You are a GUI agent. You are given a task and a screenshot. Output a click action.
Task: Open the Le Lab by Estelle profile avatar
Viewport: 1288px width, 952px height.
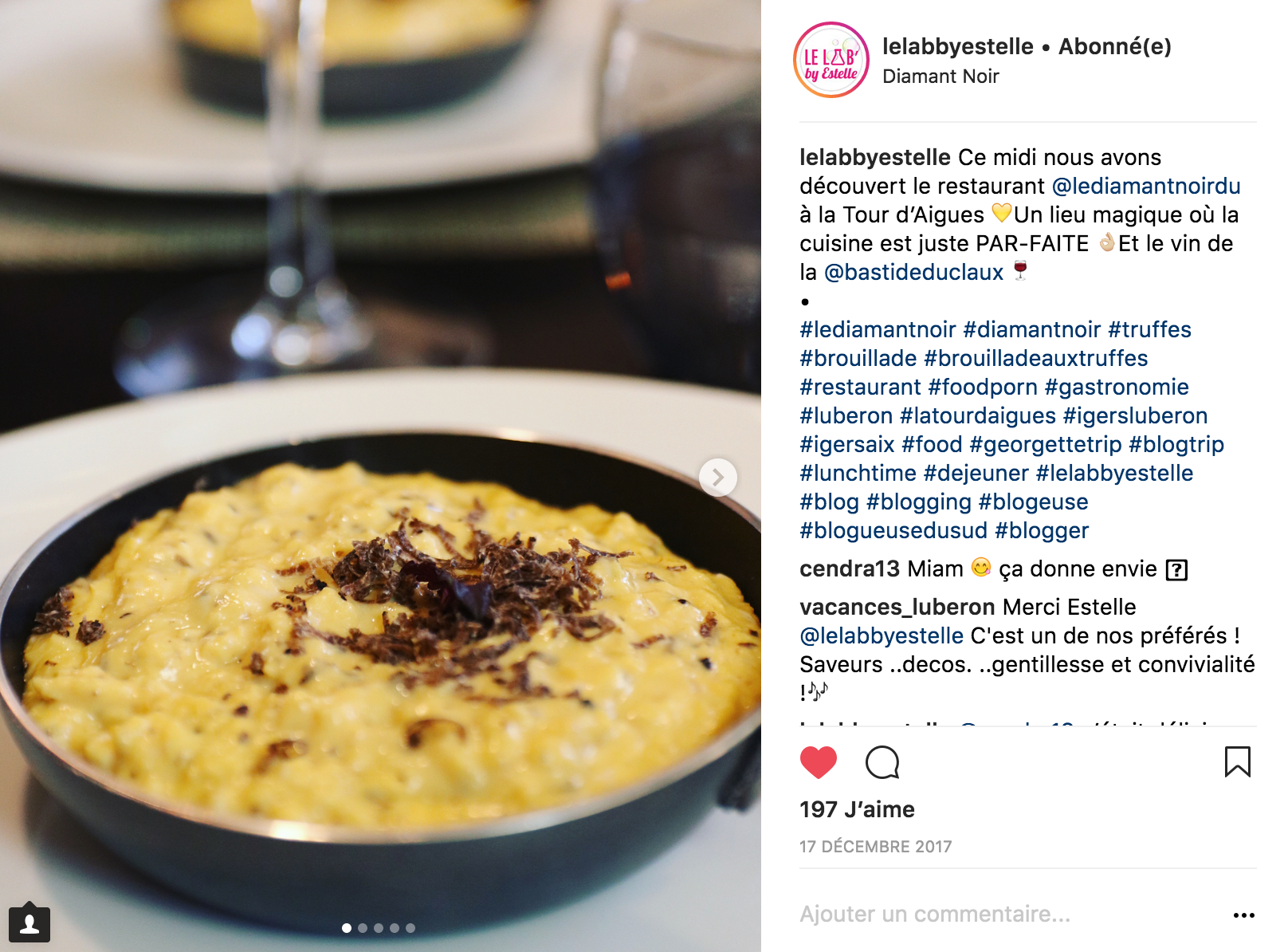point(831,61)
